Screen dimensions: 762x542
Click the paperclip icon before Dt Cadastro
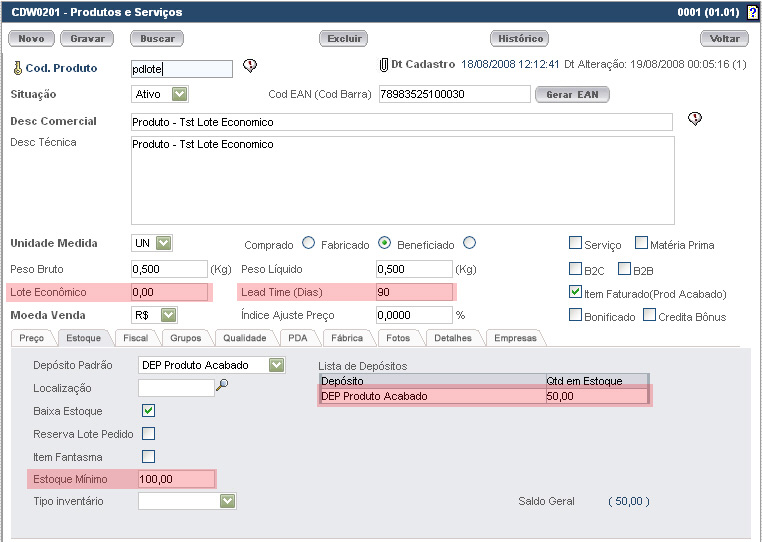click(383, 65)
